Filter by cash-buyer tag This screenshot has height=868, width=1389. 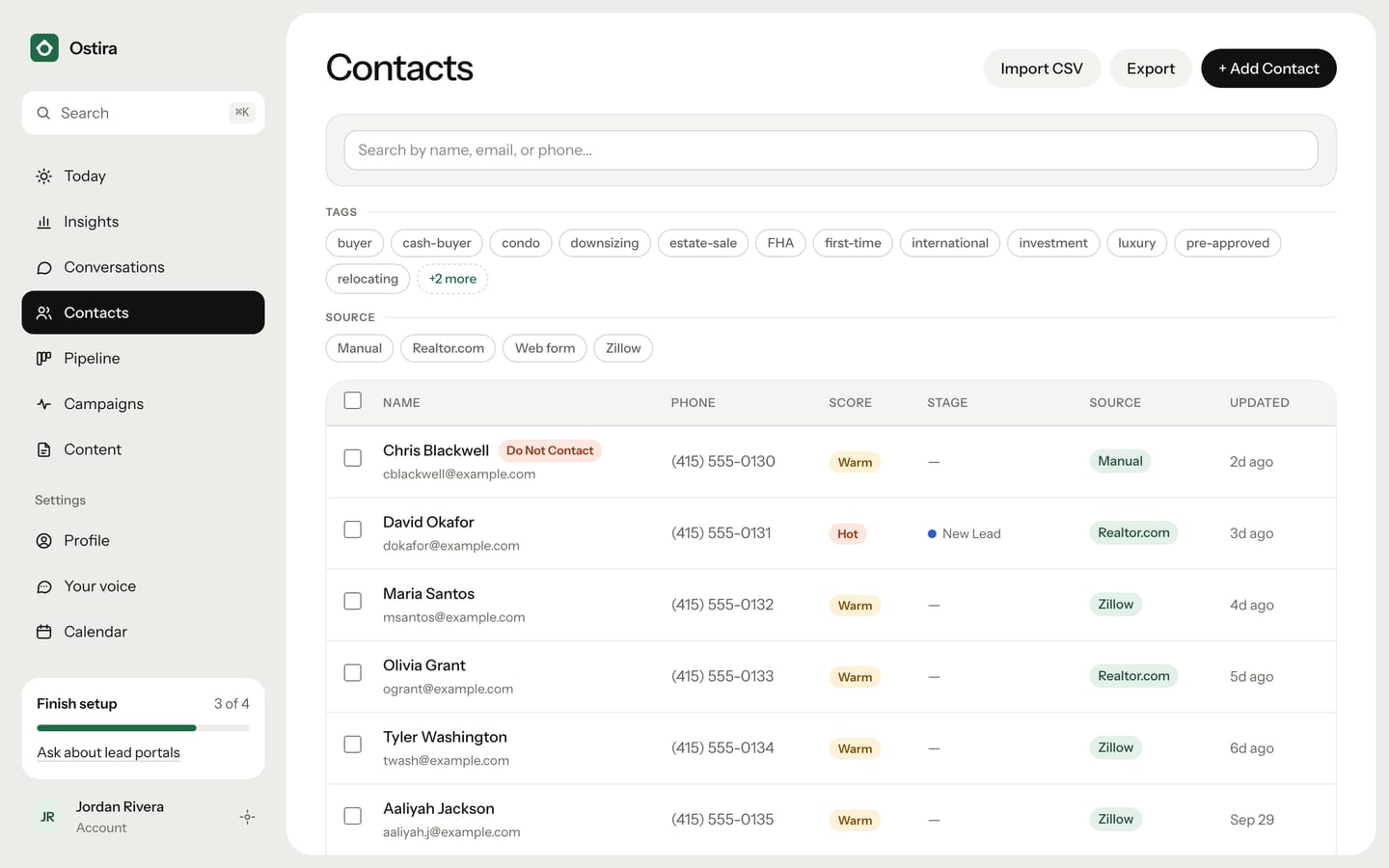[x=437, y=243]
